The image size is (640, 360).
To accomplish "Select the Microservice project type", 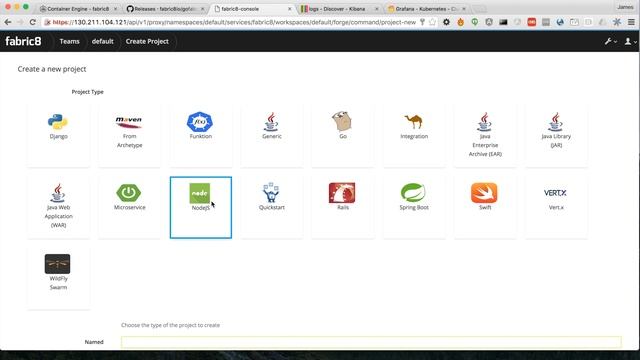I will tap(129, 207).
